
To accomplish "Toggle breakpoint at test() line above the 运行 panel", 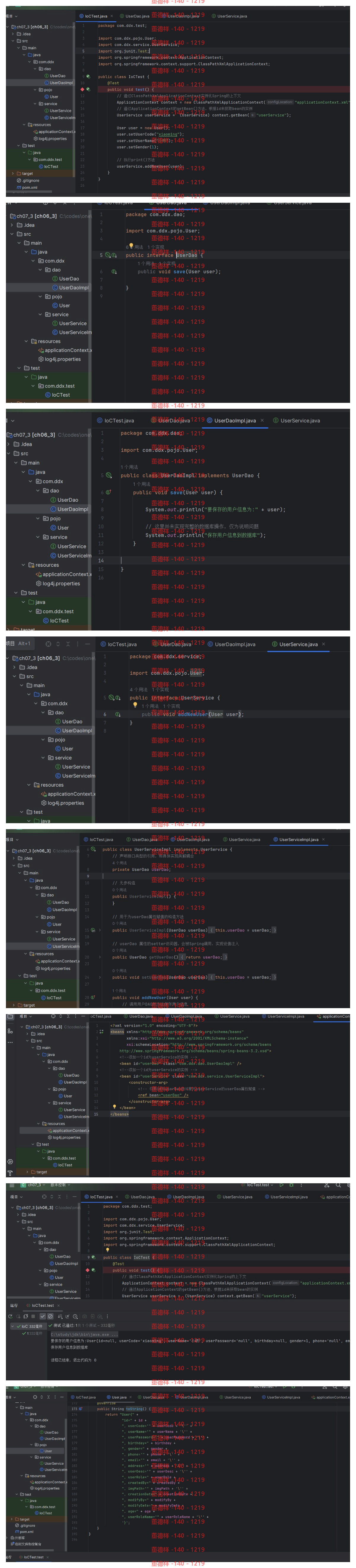I will 88,1270.
